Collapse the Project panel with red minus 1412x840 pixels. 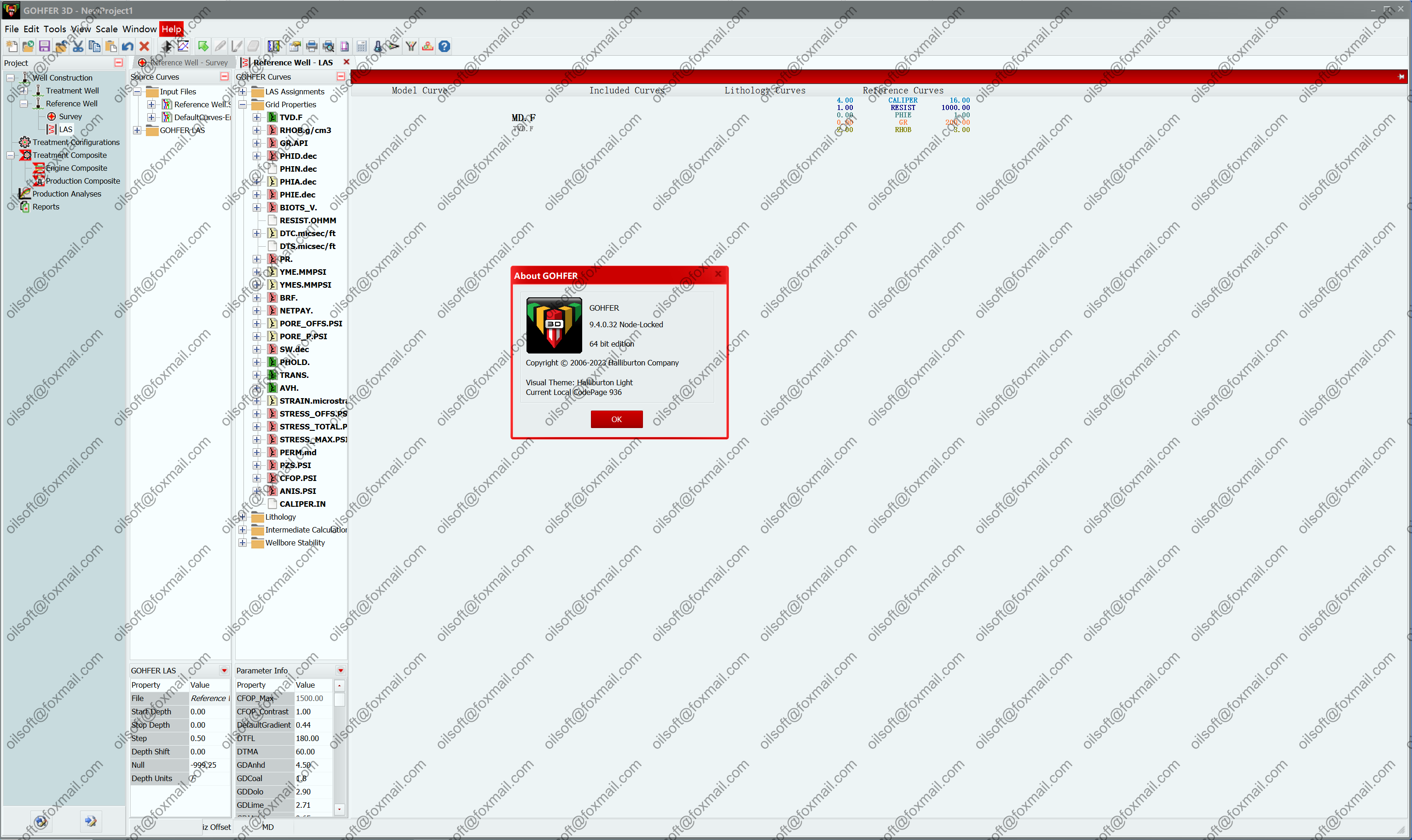(x=118, y=63)
